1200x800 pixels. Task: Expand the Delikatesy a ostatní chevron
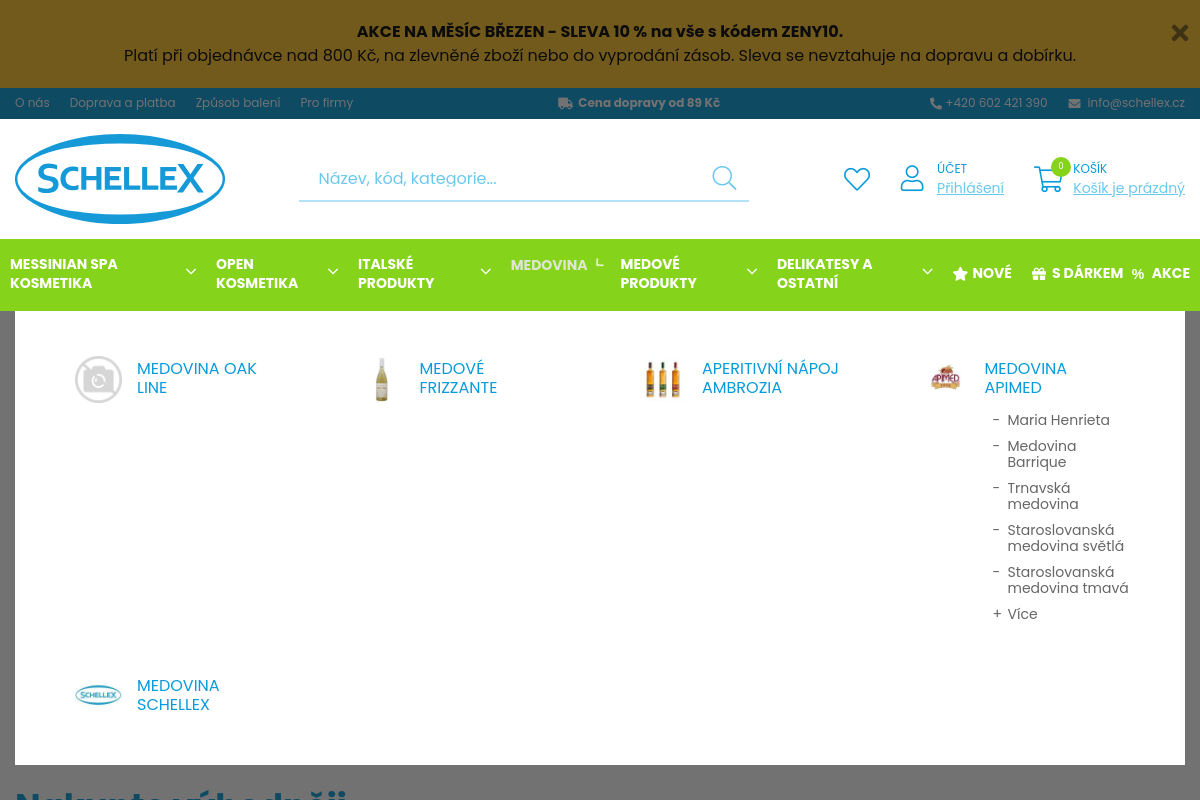click(x=927, y=272)
